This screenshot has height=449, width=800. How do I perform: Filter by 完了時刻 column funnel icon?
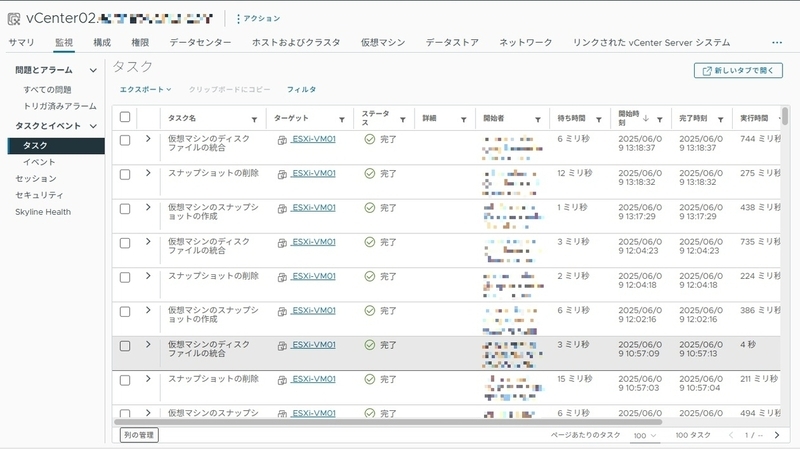click(720, 120)
